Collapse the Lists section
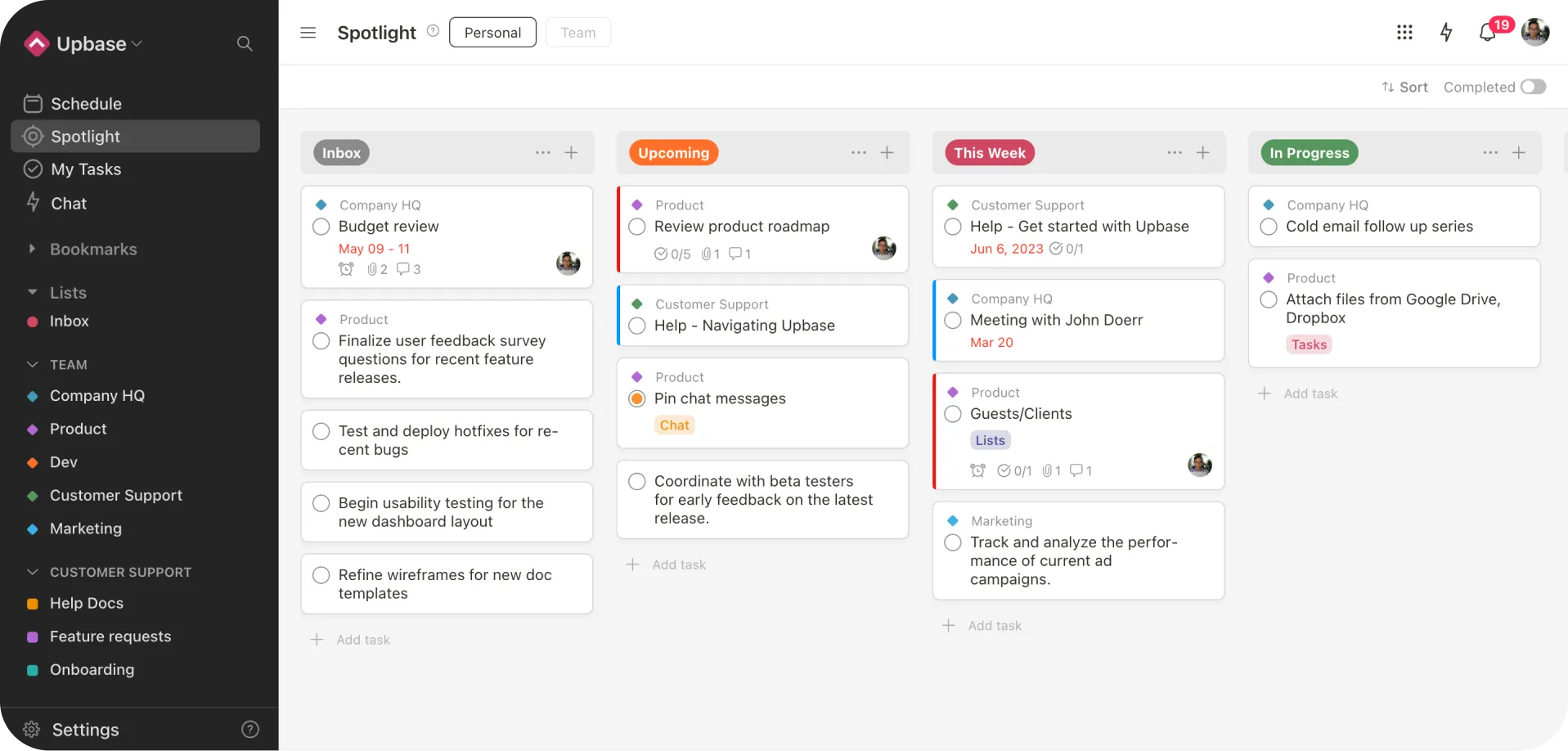This screenshot has height=751, width=1568. tap(32, 292)
